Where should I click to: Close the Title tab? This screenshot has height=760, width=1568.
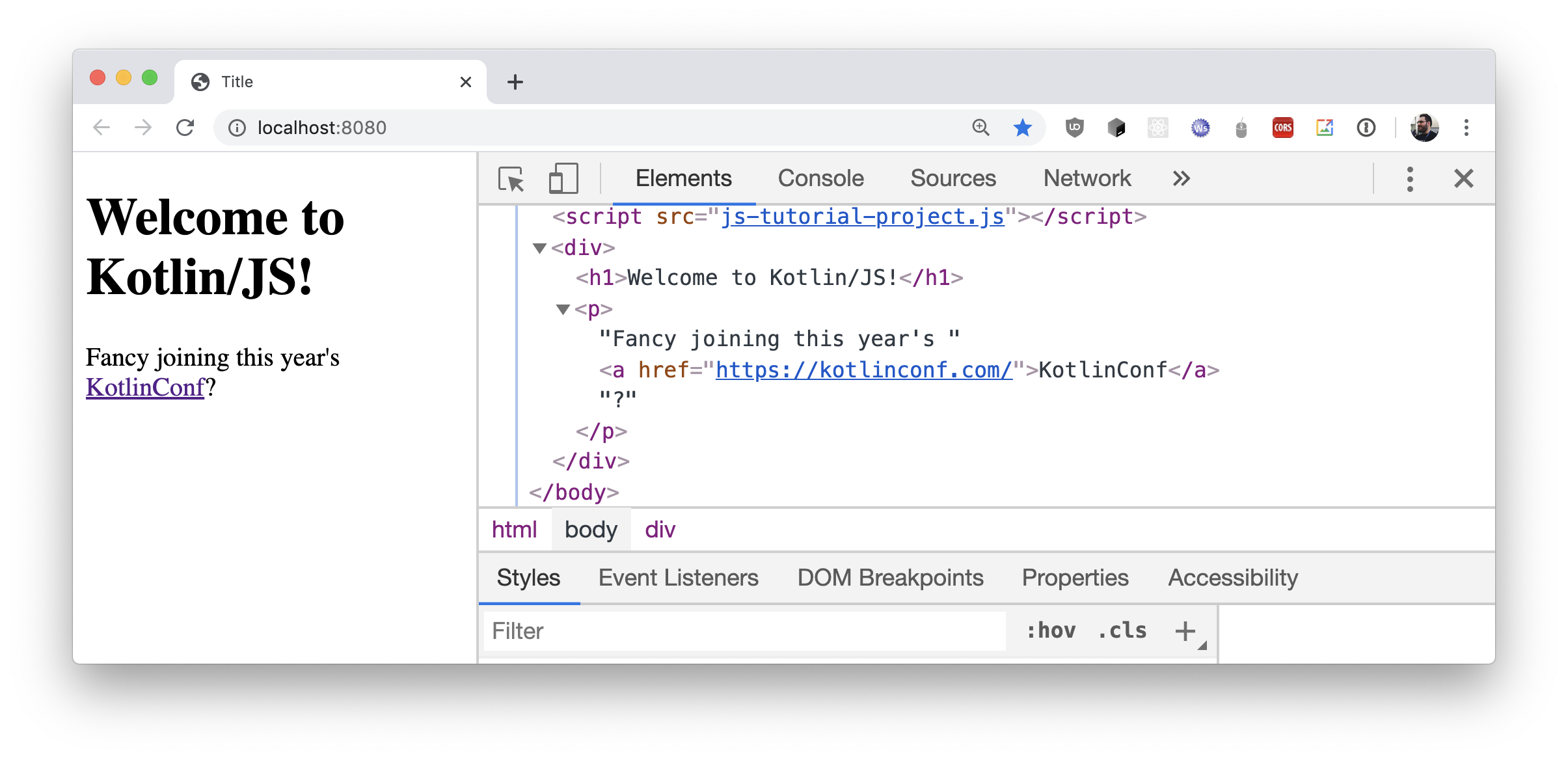[x=465, y=82]
